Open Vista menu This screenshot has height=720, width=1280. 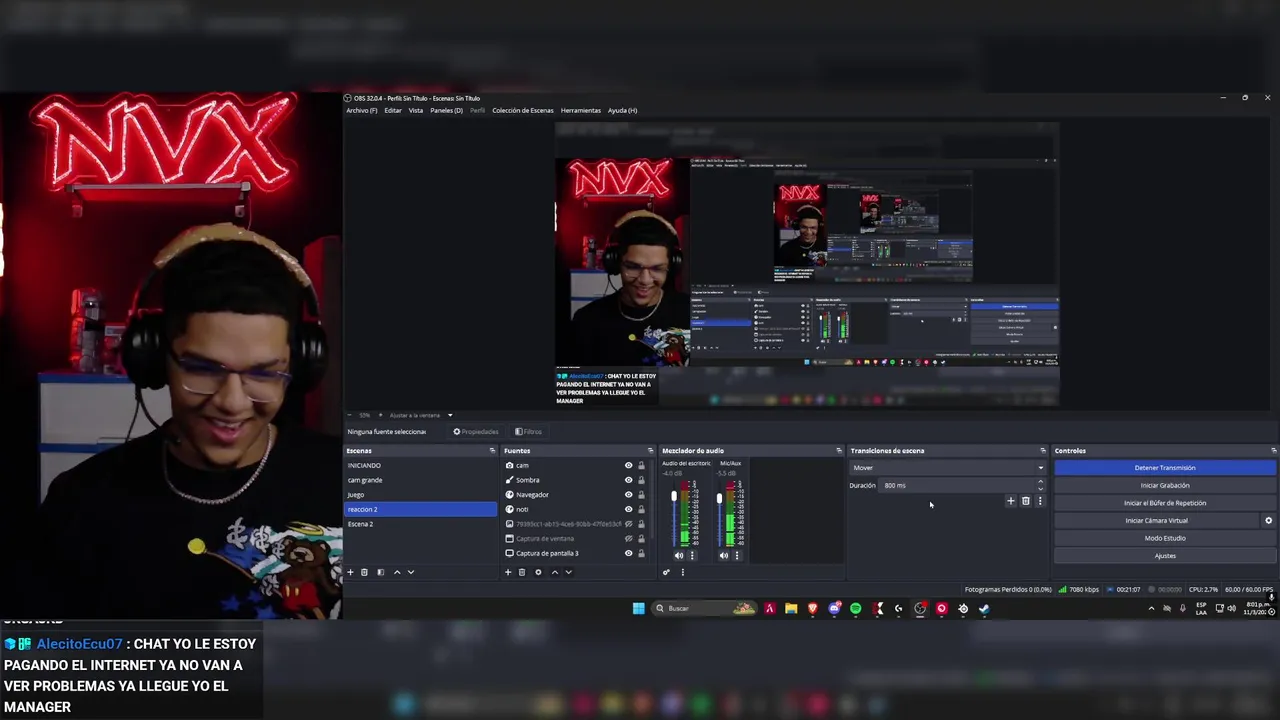pyautogui.click(x=416, y=110)
